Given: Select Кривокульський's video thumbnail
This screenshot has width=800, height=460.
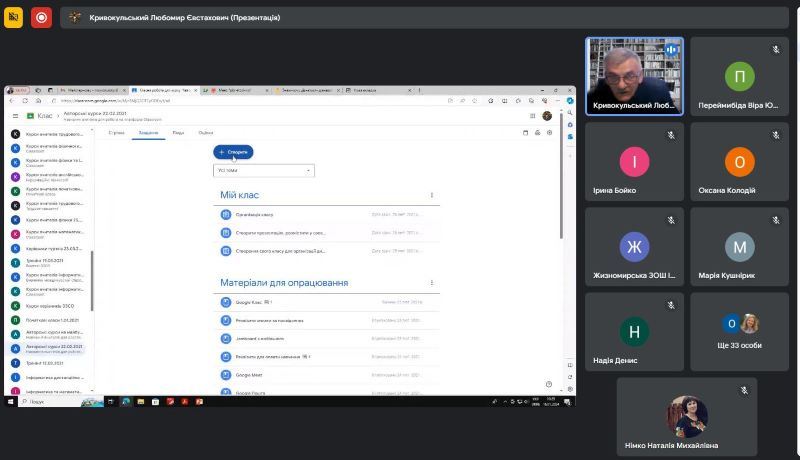Looking at the screenshot, I should [634, 76].
